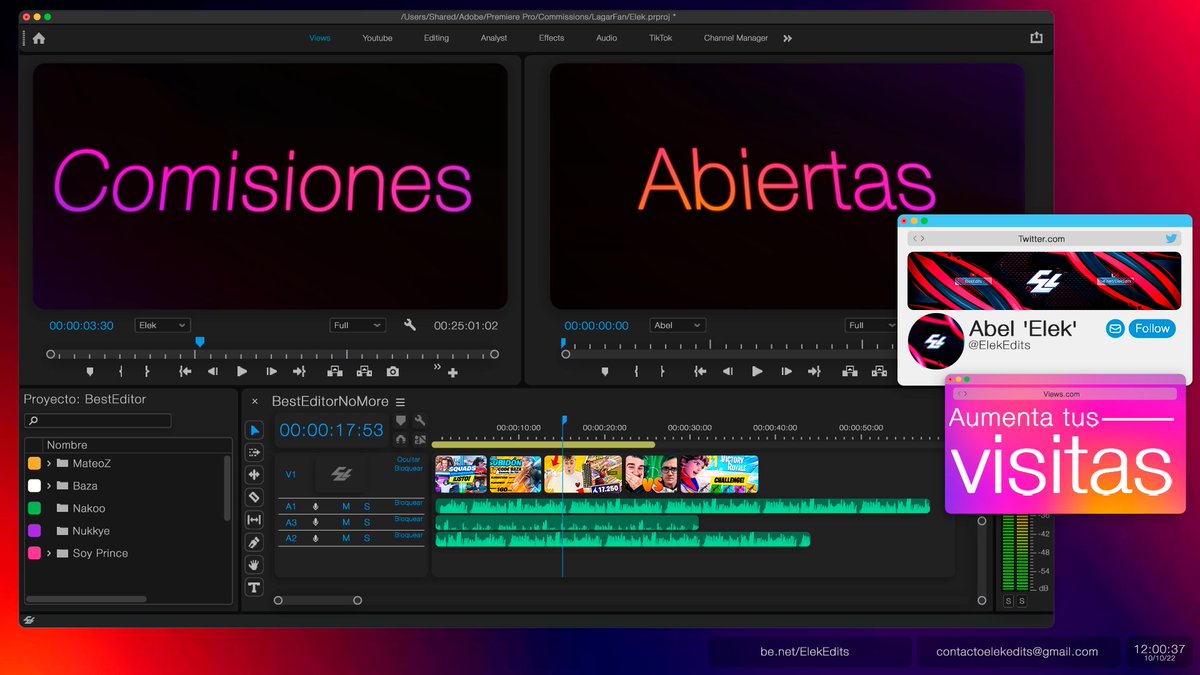Image resolution: width=1200 pixels, height=675 pixels.
Task: Mute audio track A2
Action: pyautogui.click(x=346, y=538)
